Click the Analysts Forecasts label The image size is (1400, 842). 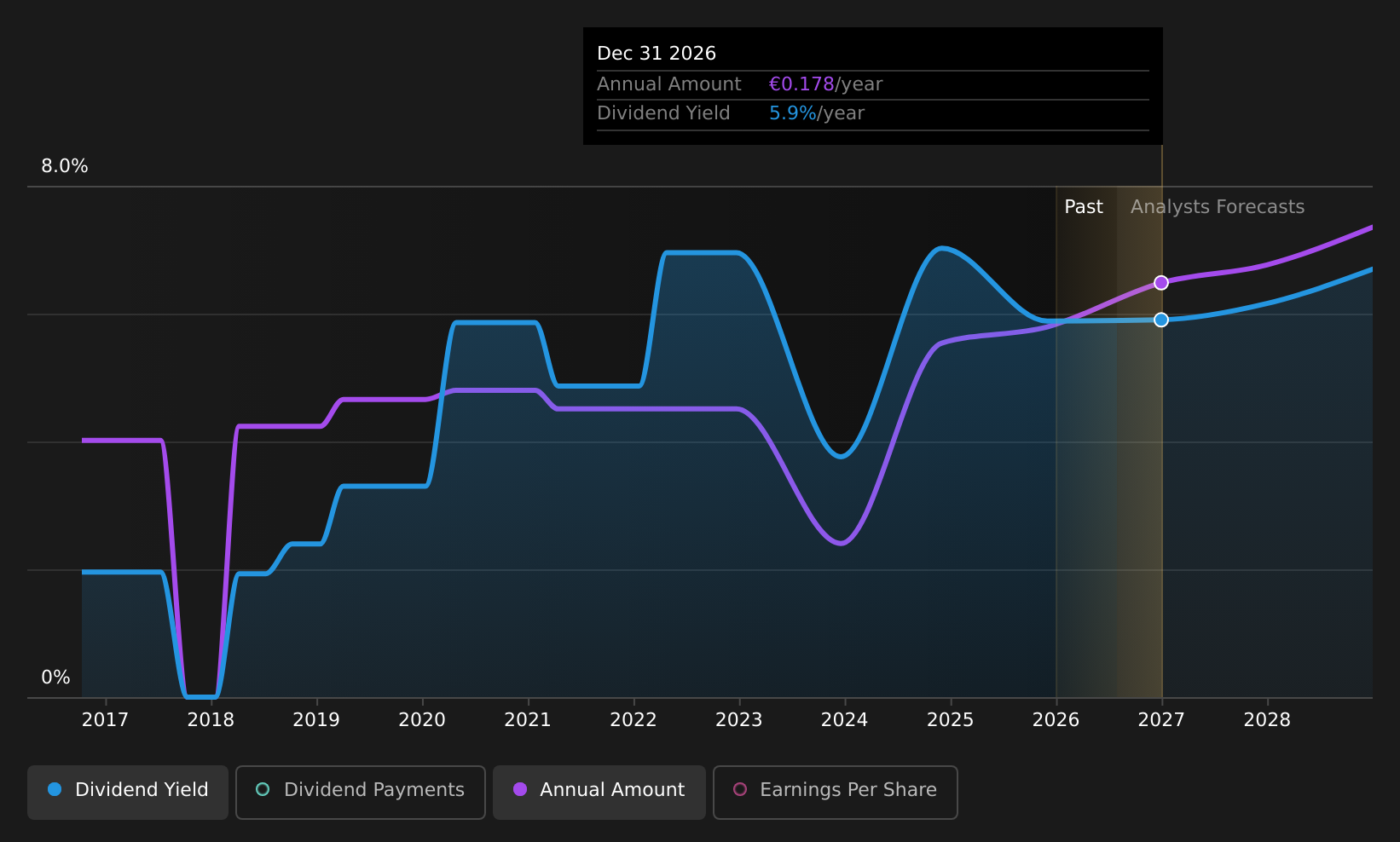pos(1218,207)
